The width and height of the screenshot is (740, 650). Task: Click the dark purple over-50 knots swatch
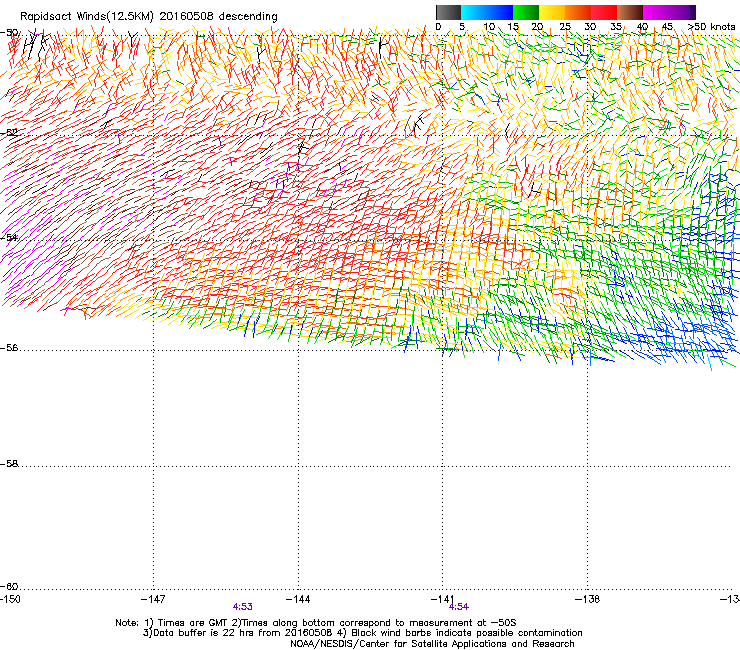coord(693,12)
